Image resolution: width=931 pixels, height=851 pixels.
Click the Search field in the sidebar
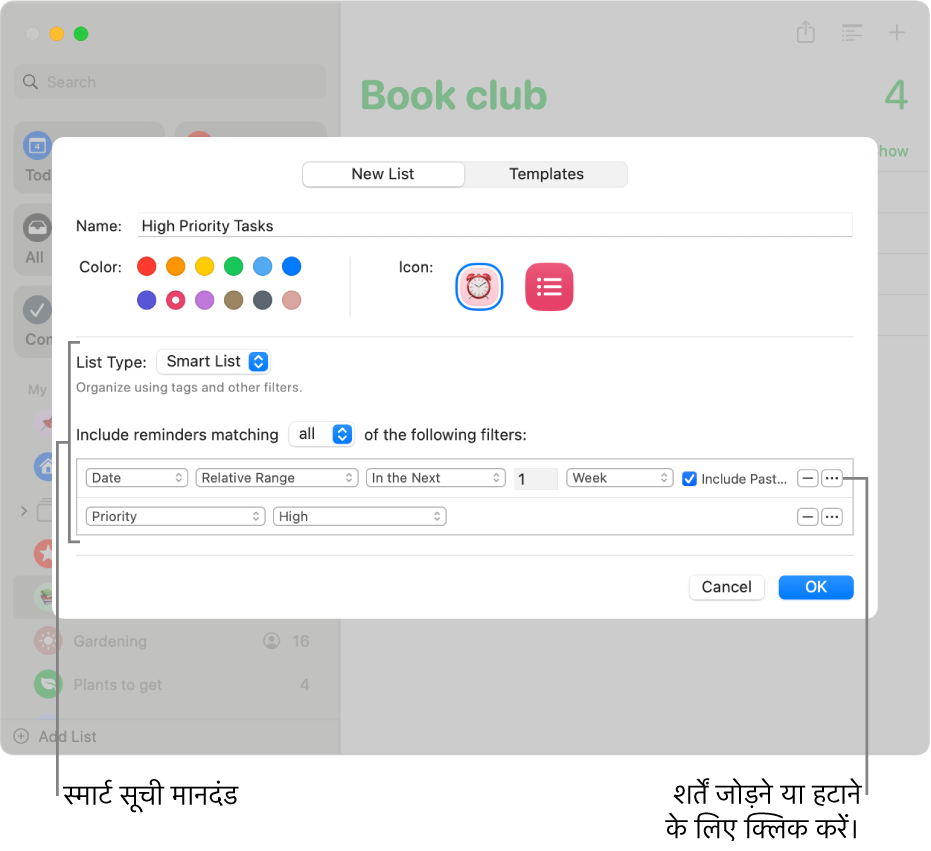170,82
